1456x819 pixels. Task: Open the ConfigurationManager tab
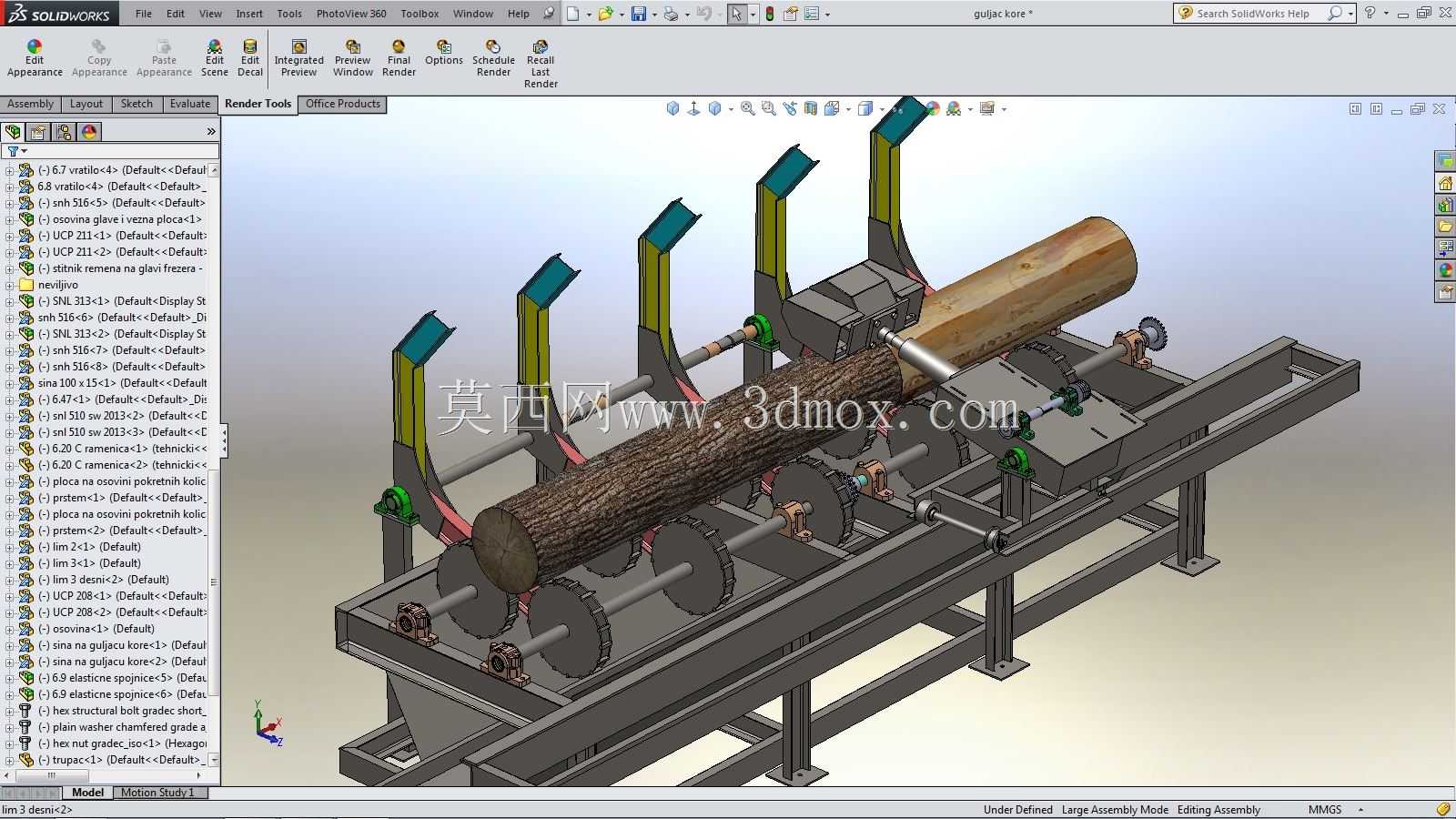[x=64, y=132]
